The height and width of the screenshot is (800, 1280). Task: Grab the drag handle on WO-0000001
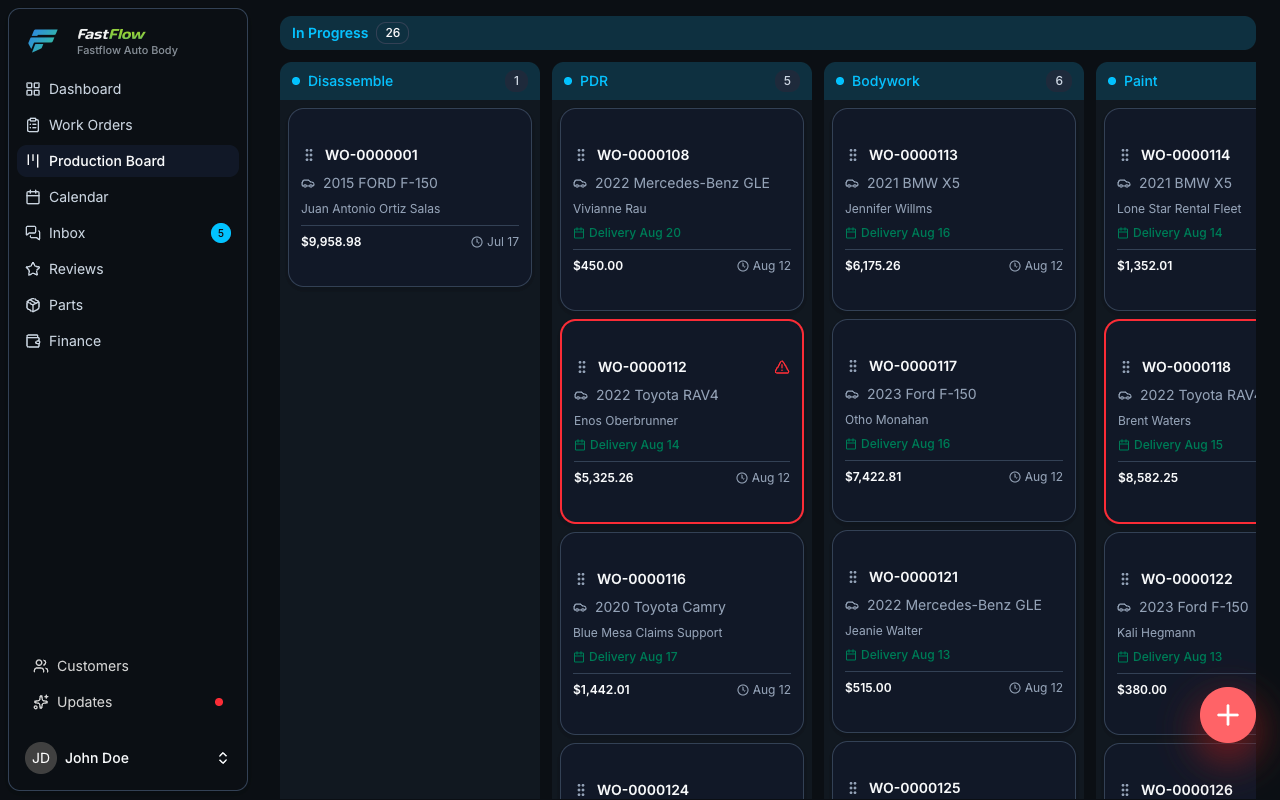click(309, 155)
